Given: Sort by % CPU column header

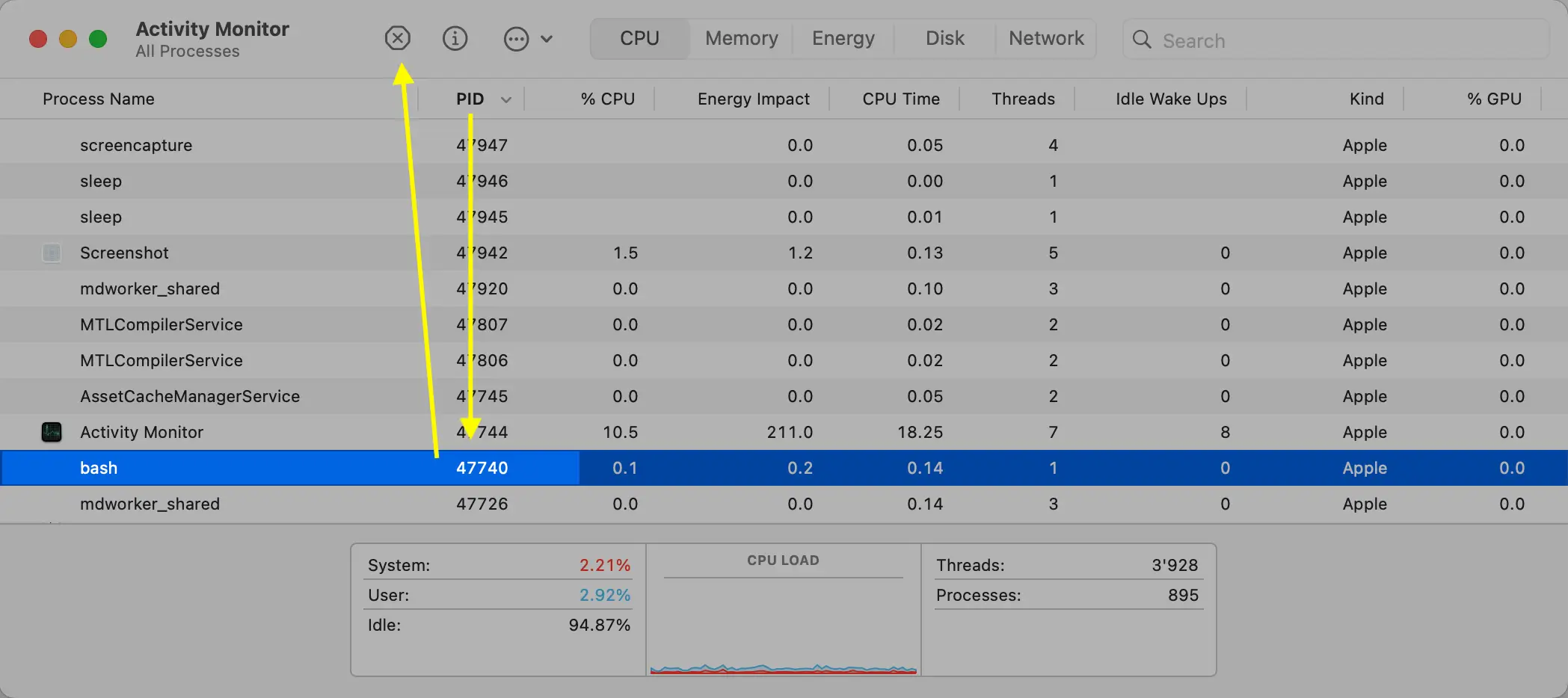Looking at the screenshot, I should pos(608,99).
